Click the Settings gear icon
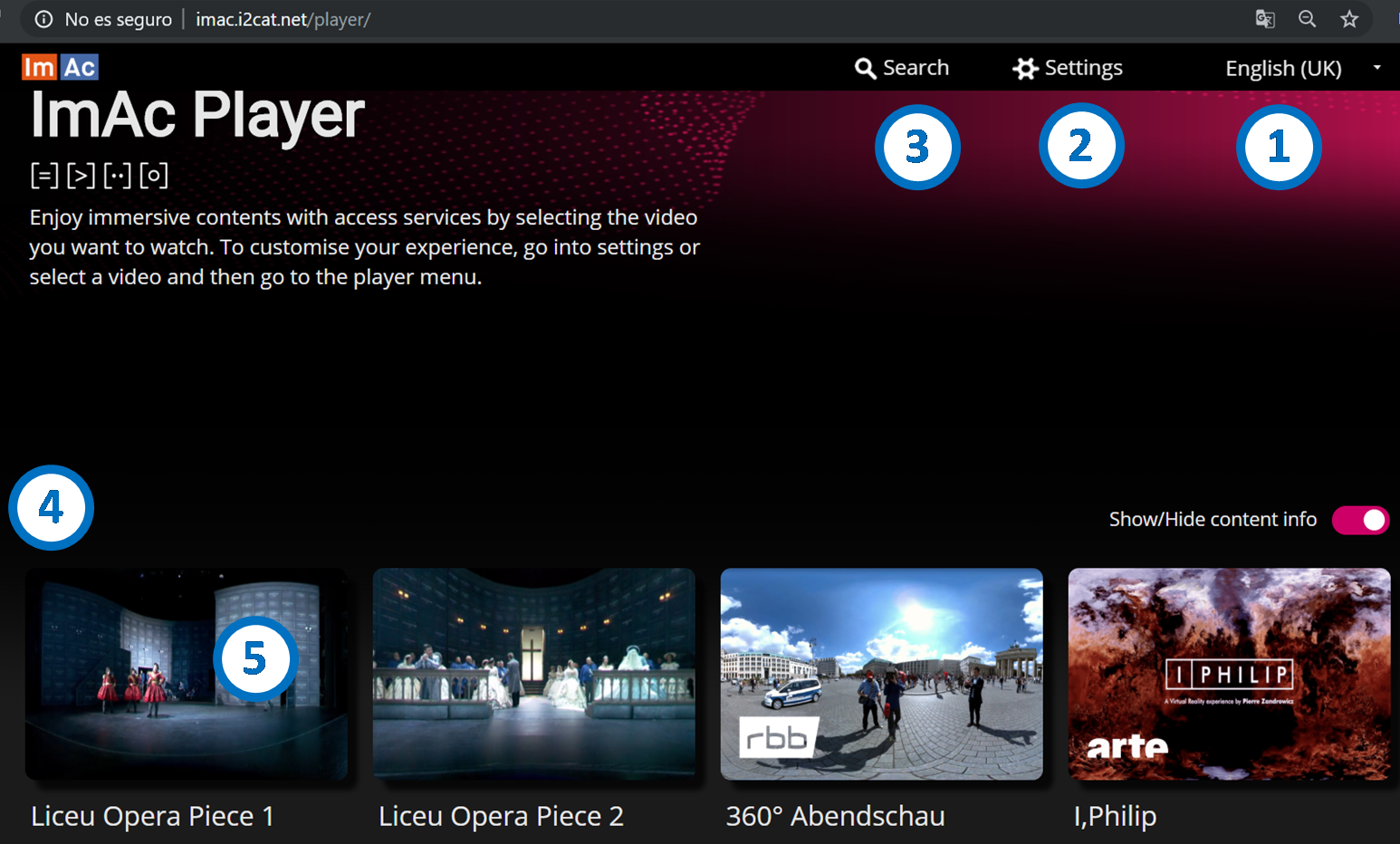Screen dimensions: 1400x844 pyautogui.click(x=1025, y=69)
